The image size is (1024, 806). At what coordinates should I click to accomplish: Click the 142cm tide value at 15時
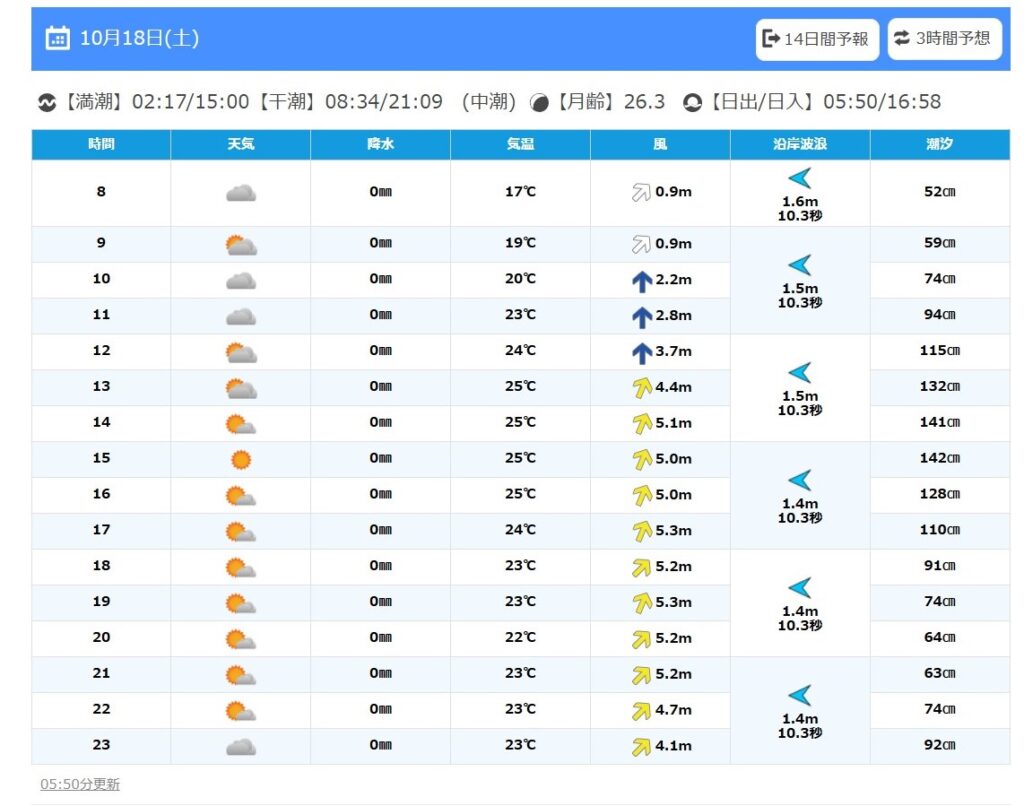[x=939, y=459]
